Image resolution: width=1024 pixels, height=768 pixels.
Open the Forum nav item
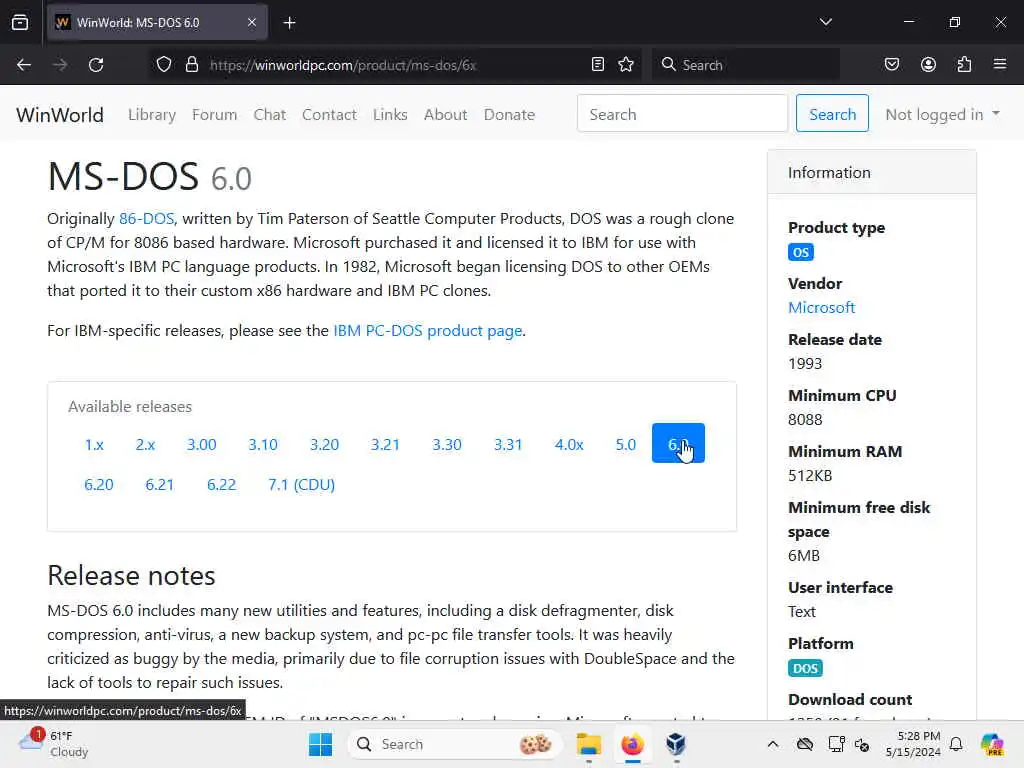pos(214,114)
